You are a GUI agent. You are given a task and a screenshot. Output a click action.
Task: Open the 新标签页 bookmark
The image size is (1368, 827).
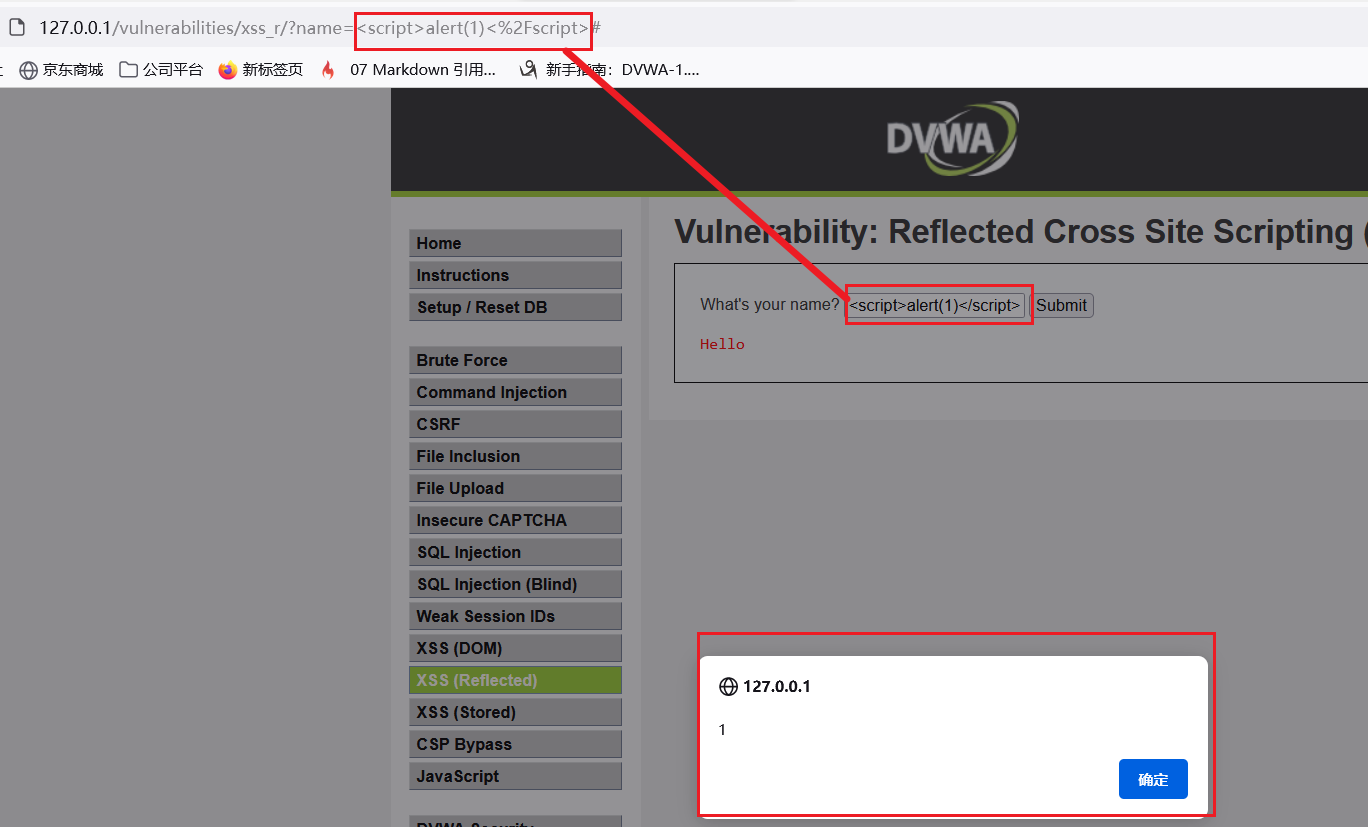coord(260,70)
